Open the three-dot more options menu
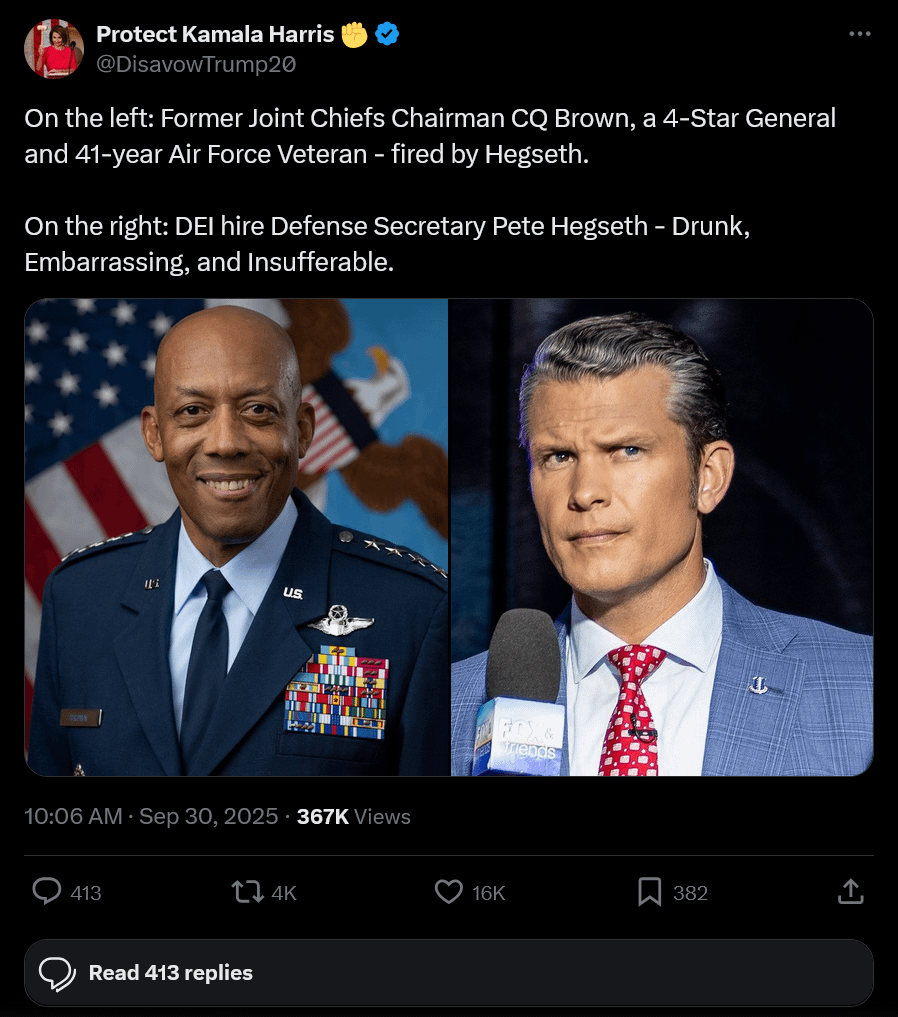Image resolution: width=898 pixels, height=1017 pixels. click(859, 34)
